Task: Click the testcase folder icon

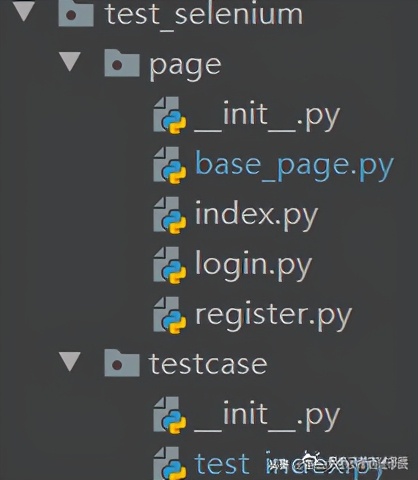Action: (x=122, y=363)
